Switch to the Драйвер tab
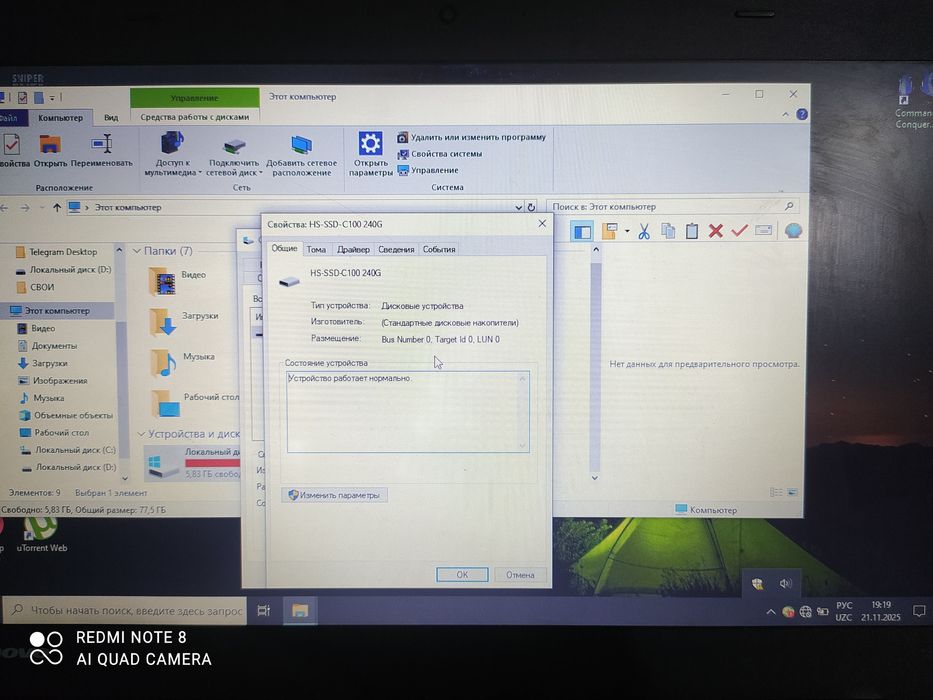 pos(353,249)
